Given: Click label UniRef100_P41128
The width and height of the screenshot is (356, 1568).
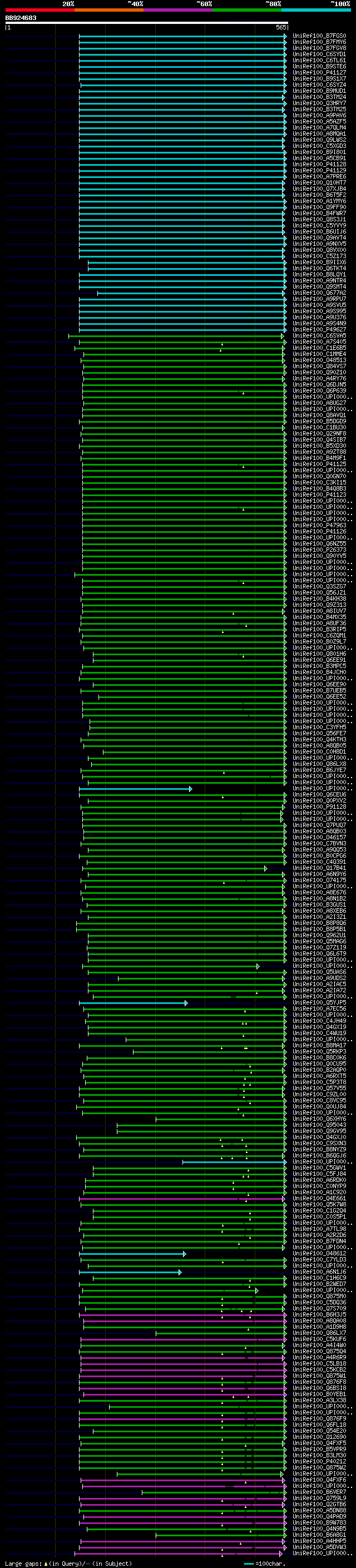Looking at the screenshot, I should click(319, 164).
